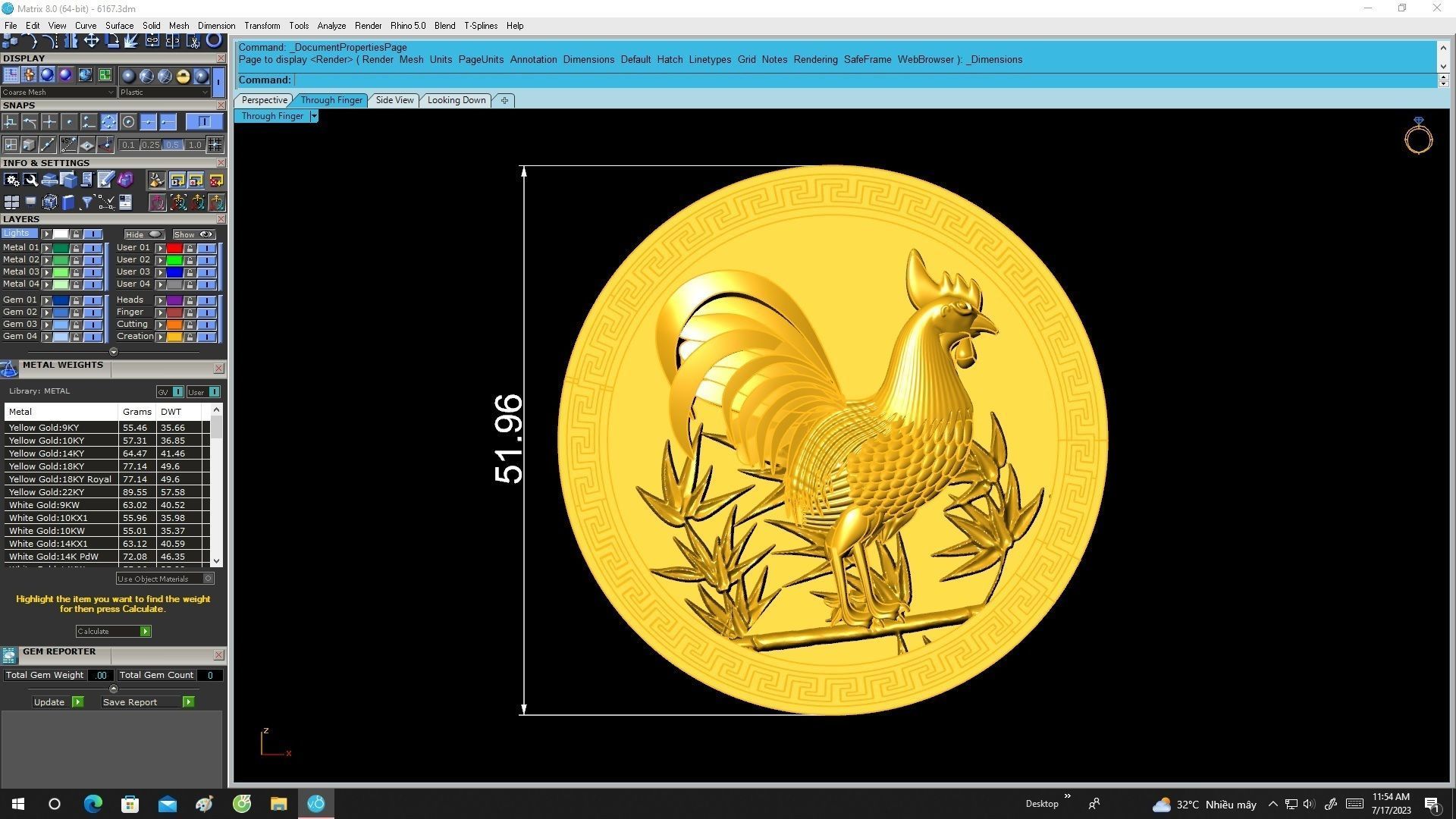Click the Calculate button
Screen dimensions: 1456x819
114,632
